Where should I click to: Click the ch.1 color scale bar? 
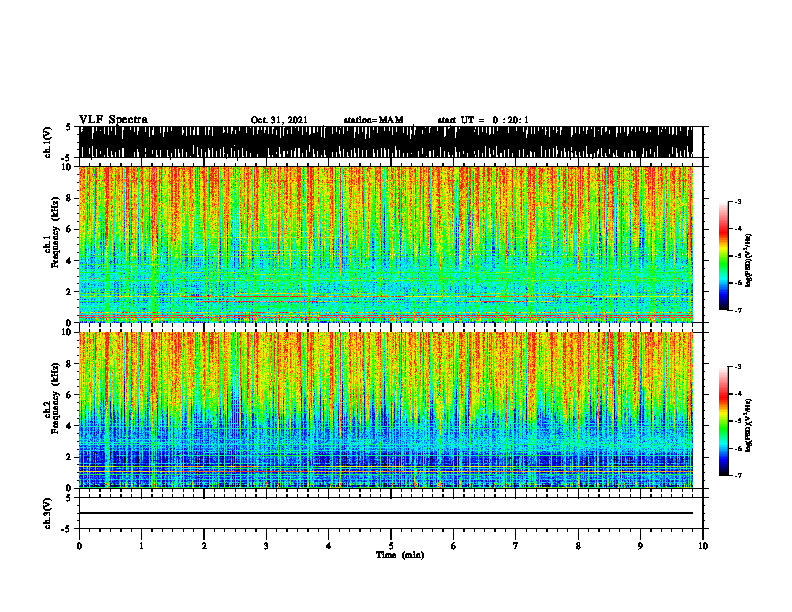point(723,256)
